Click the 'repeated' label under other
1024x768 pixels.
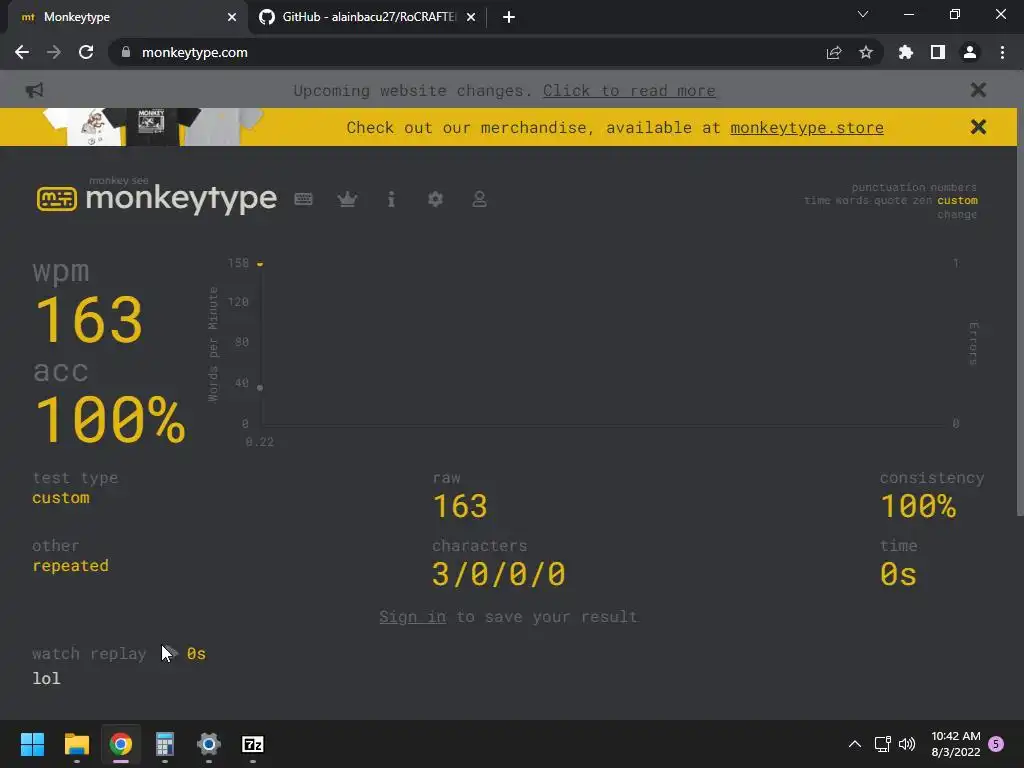click(71, 566)
